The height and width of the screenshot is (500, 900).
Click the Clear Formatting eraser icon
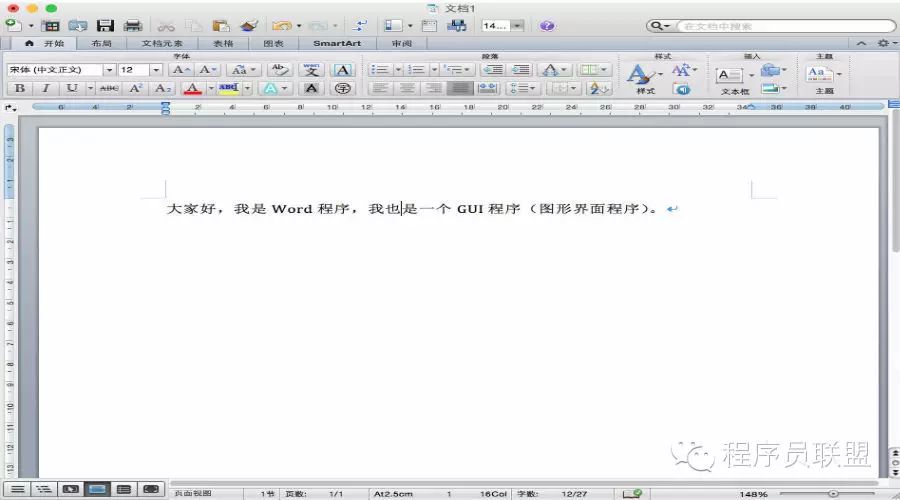(280, 70)
